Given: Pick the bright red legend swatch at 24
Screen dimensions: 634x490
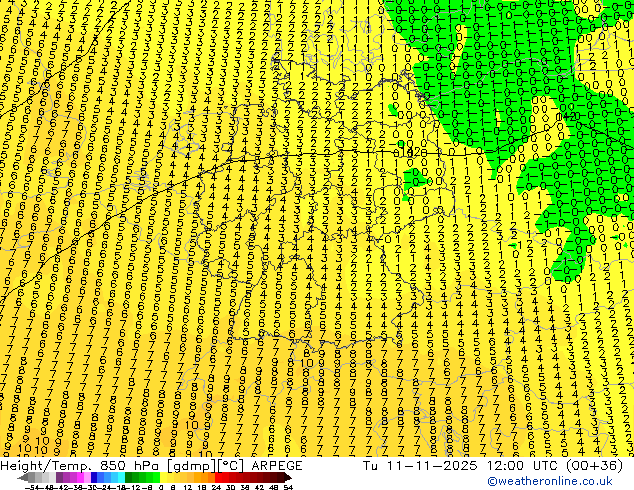Looking at the screenshot, I should tap(218, 478).
